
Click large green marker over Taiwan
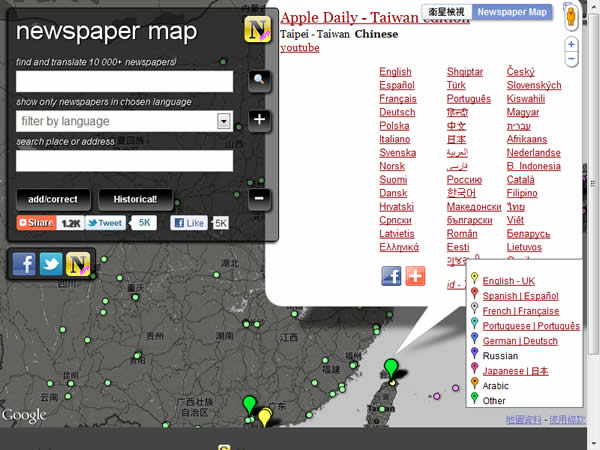[x=391, y=368]
